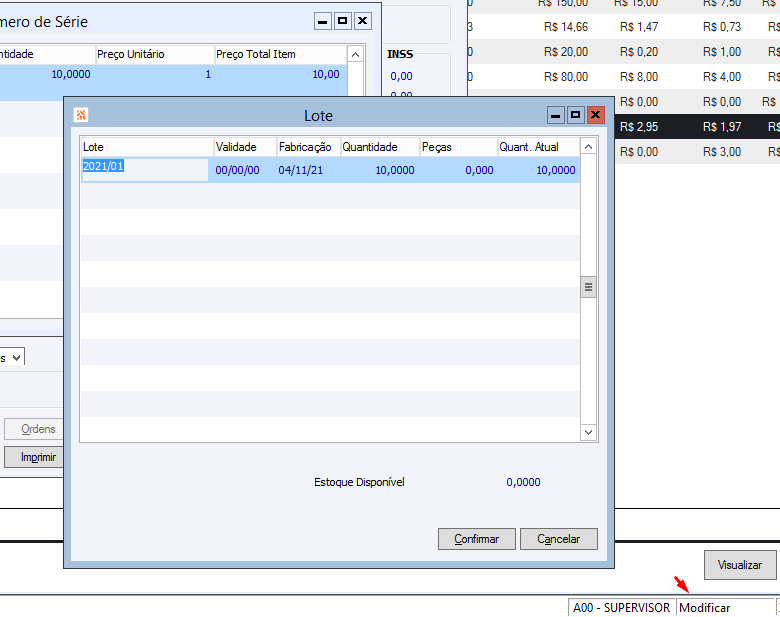Select the R$ 80,00 cell
Screen dimensions: 780x617
coord(566,77)
